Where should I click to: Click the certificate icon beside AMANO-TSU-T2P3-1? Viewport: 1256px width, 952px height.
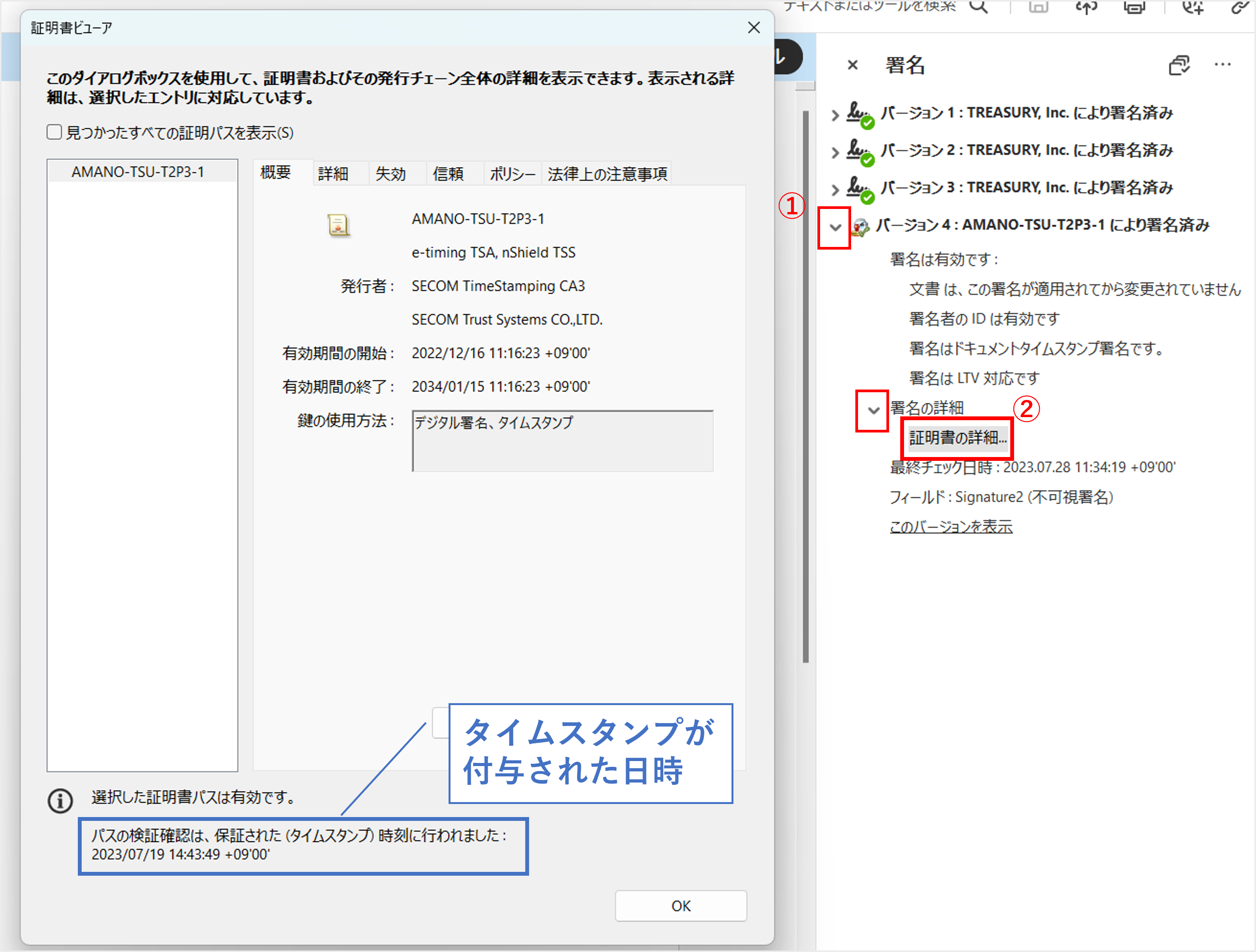tap(339, 225)
